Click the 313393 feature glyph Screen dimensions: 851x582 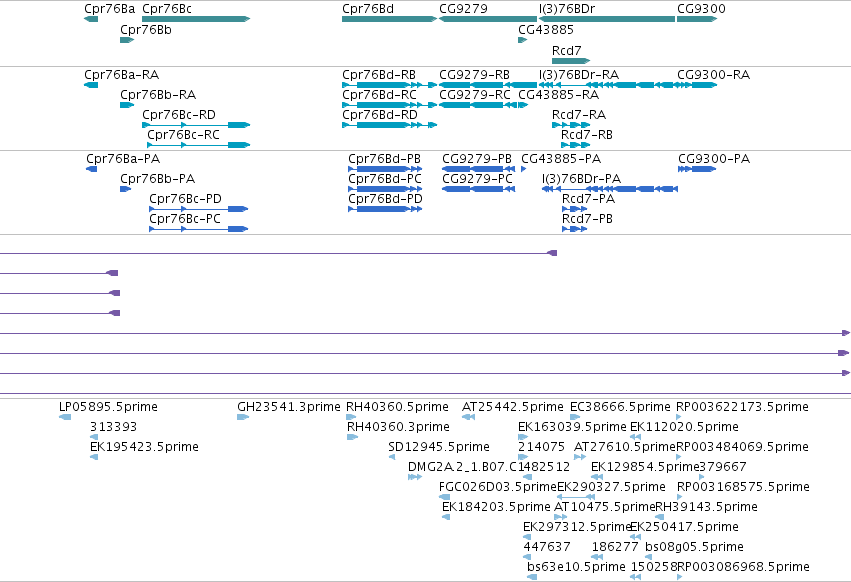coord(94,437)
